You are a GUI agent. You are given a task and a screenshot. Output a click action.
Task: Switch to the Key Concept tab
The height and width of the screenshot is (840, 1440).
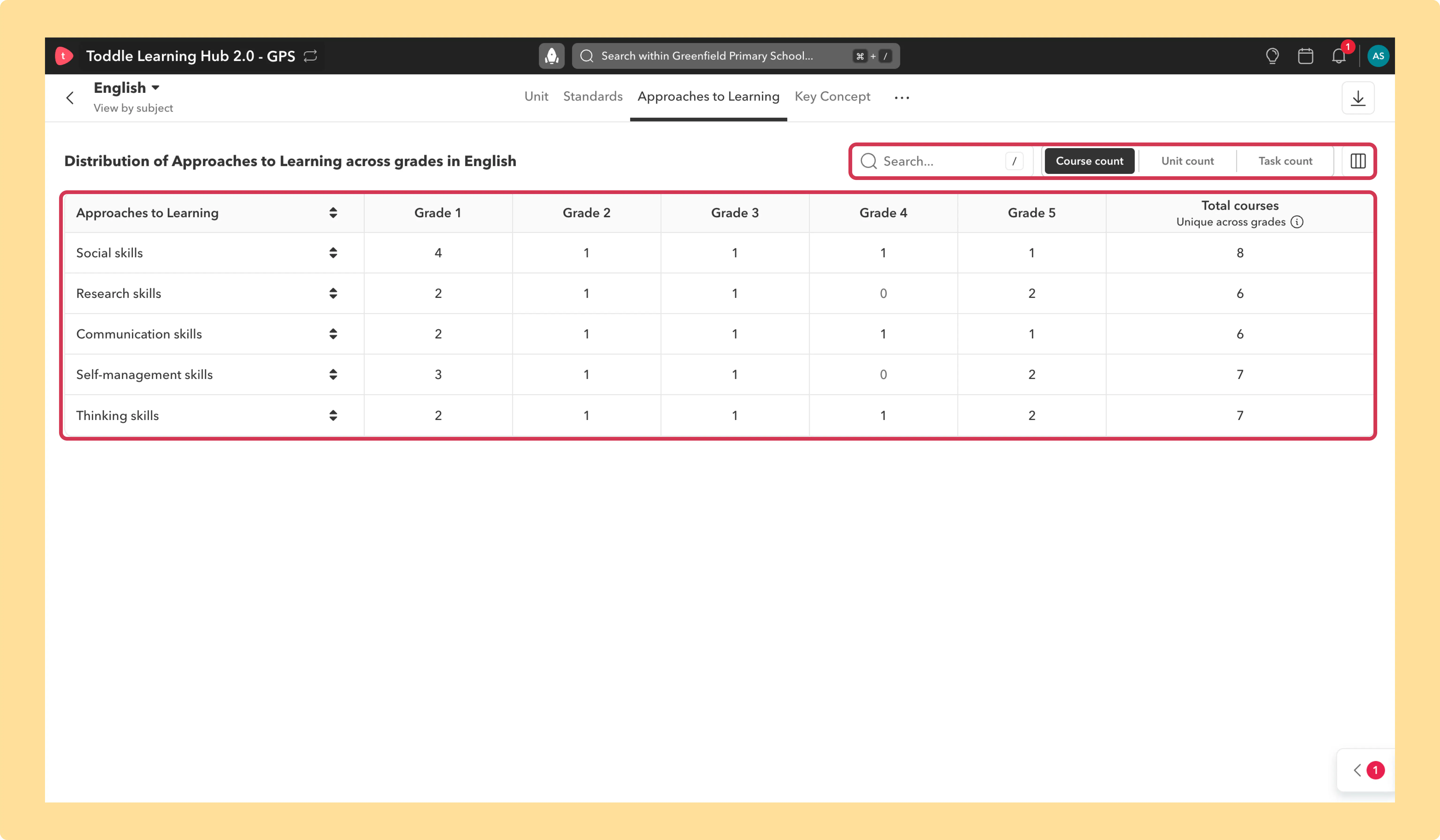[832, 97]
